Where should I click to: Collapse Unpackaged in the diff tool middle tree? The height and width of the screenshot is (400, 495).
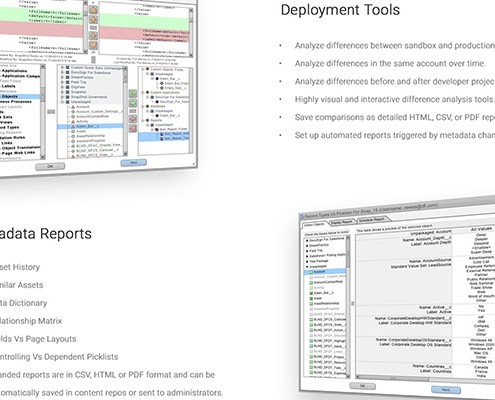pos(62,102)
